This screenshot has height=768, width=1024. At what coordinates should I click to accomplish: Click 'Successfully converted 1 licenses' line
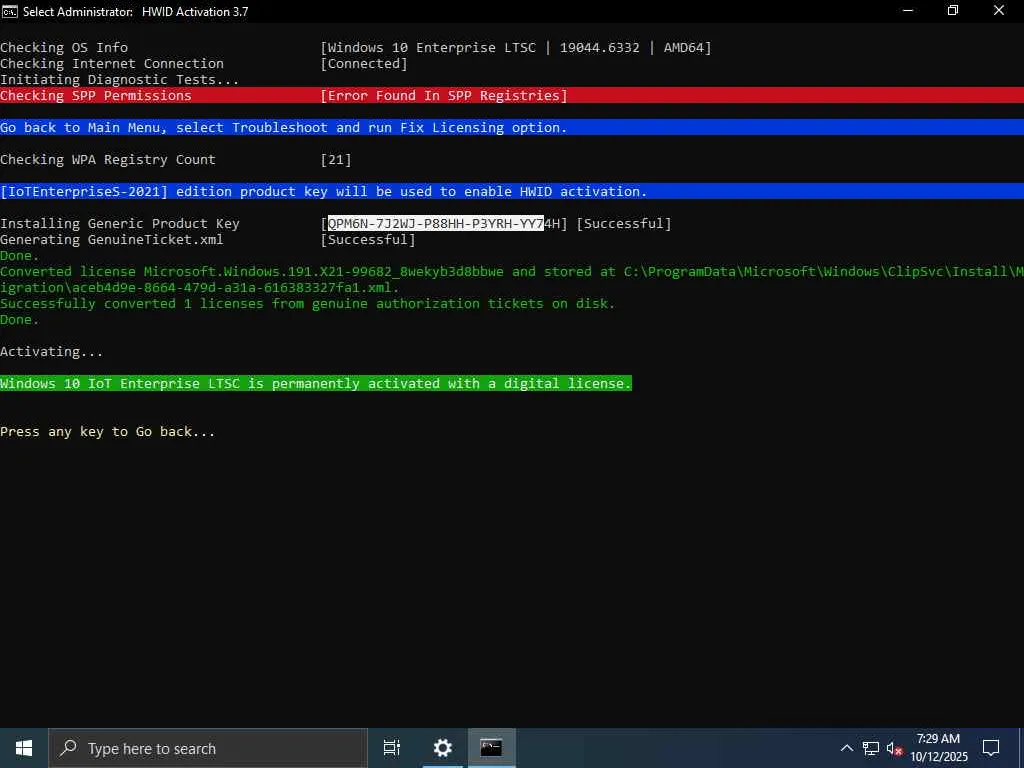[x=308, y=303]
